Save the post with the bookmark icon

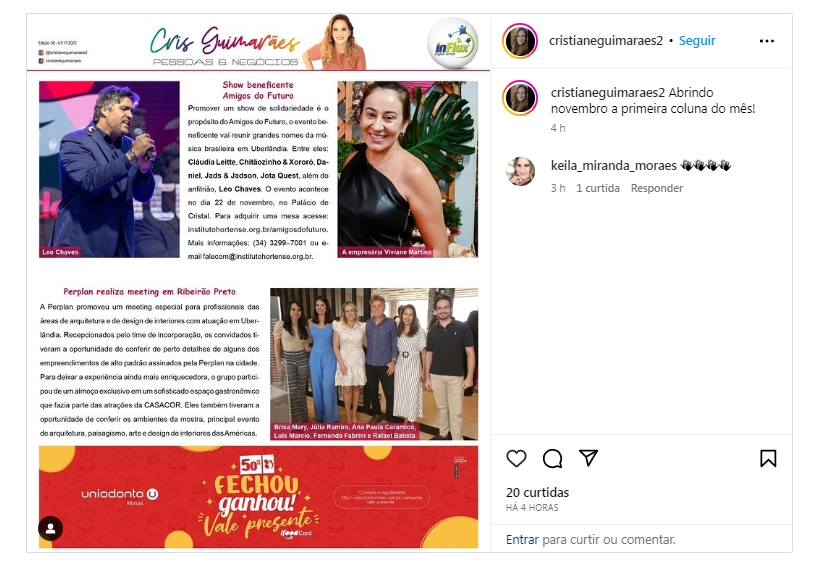click(x=768, y=458)
